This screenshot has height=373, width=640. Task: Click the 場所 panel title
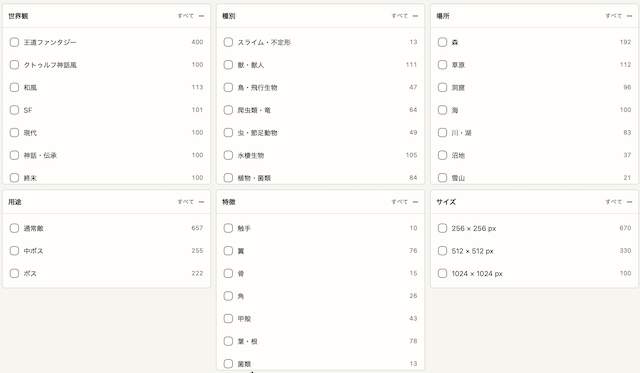coord(443,16)
